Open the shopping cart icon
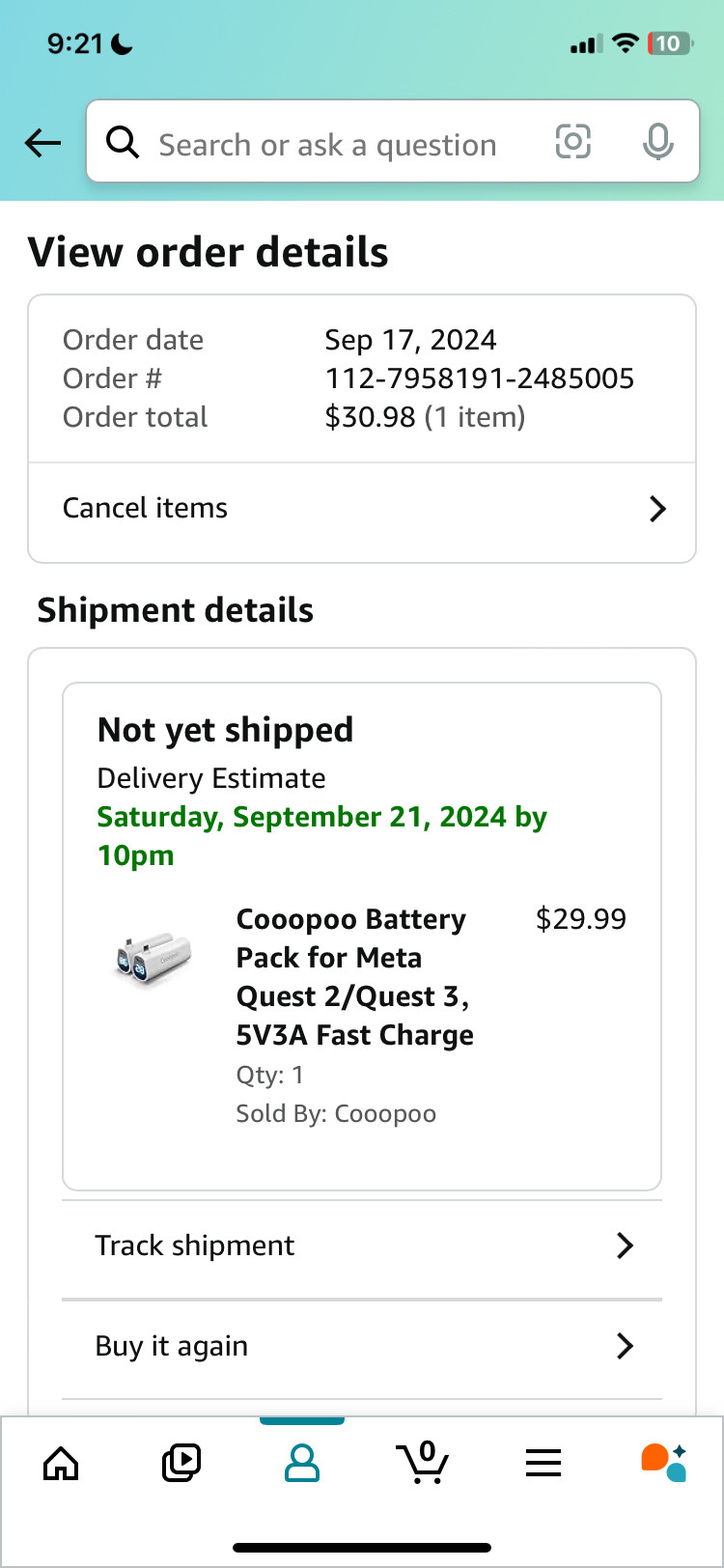 [423, 1462]
